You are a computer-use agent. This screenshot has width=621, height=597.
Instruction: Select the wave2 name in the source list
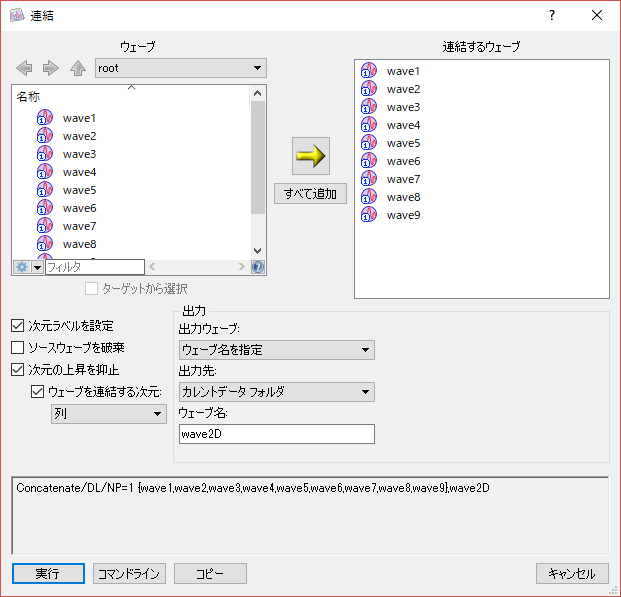80,136
